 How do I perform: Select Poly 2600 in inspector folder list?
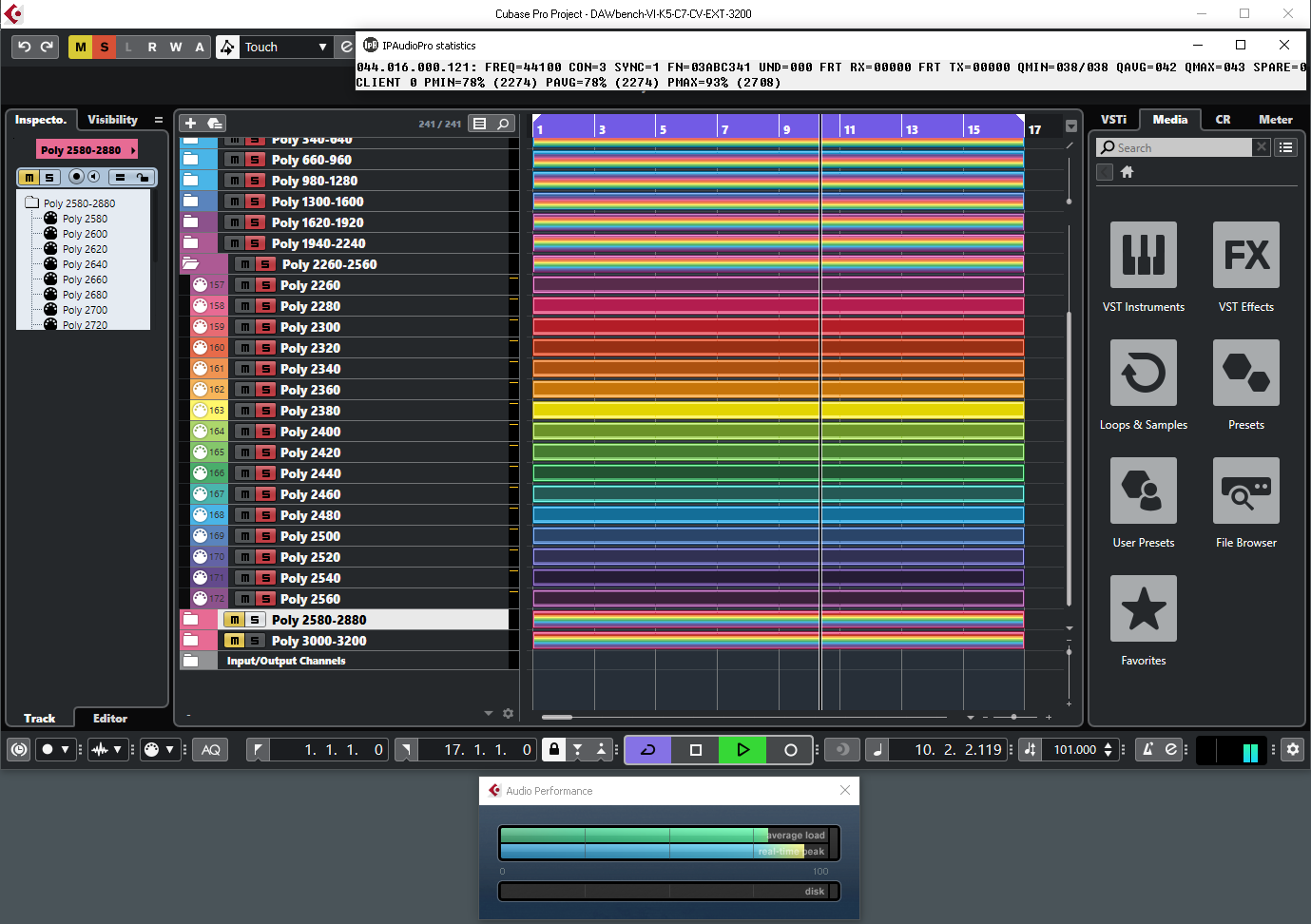(85, 234)
